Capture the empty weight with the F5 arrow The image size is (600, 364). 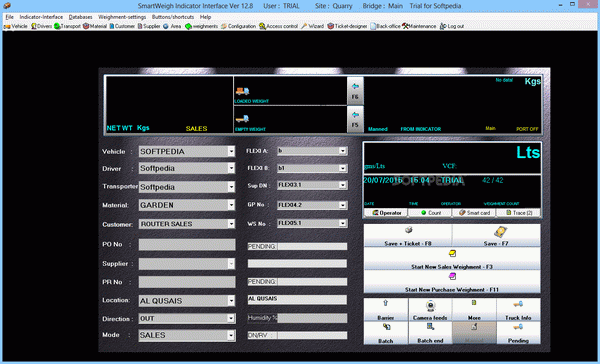[355, 119]
